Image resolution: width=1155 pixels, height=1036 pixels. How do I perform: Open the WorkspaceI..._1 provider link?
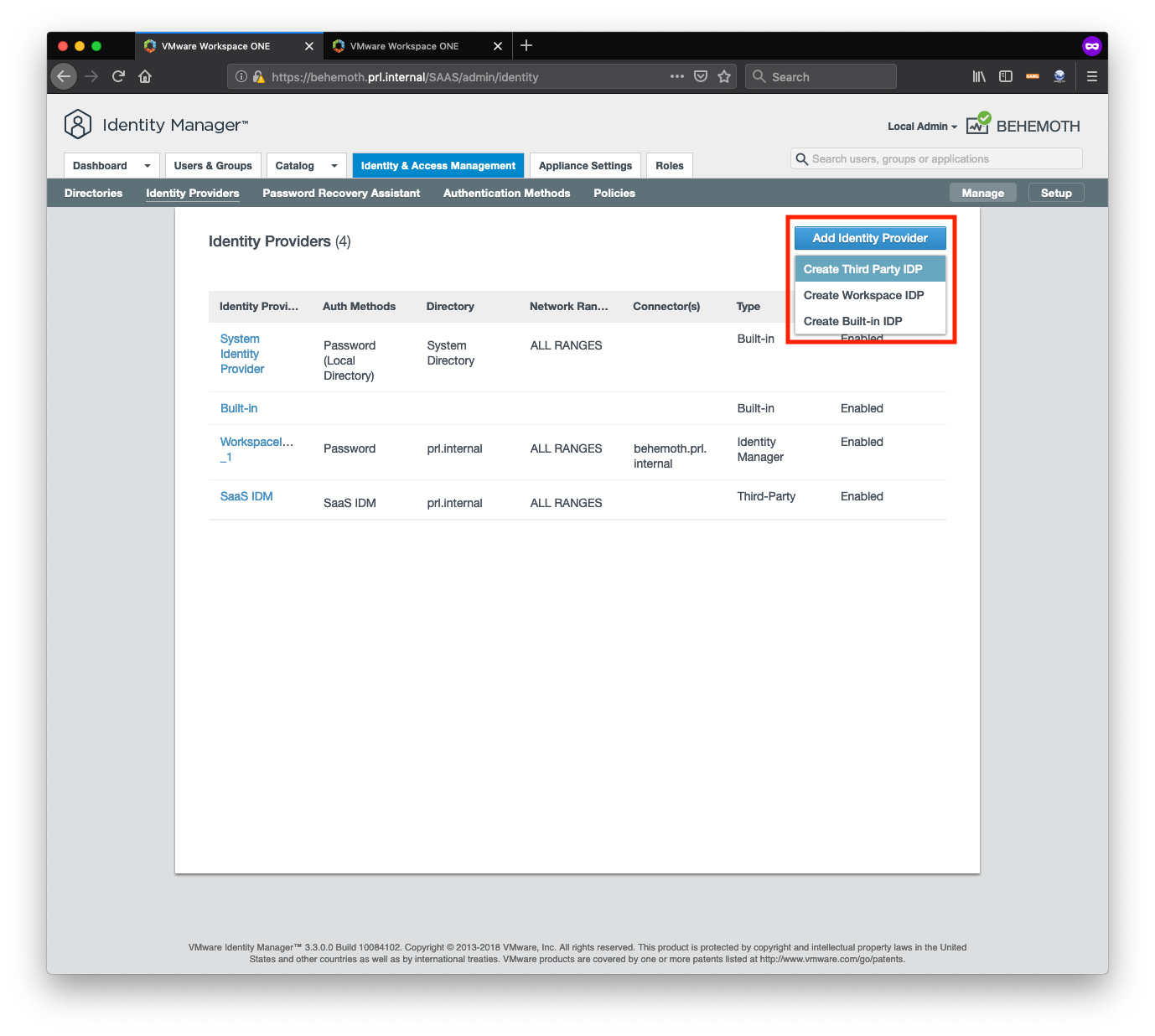click(x=256, y=449)
